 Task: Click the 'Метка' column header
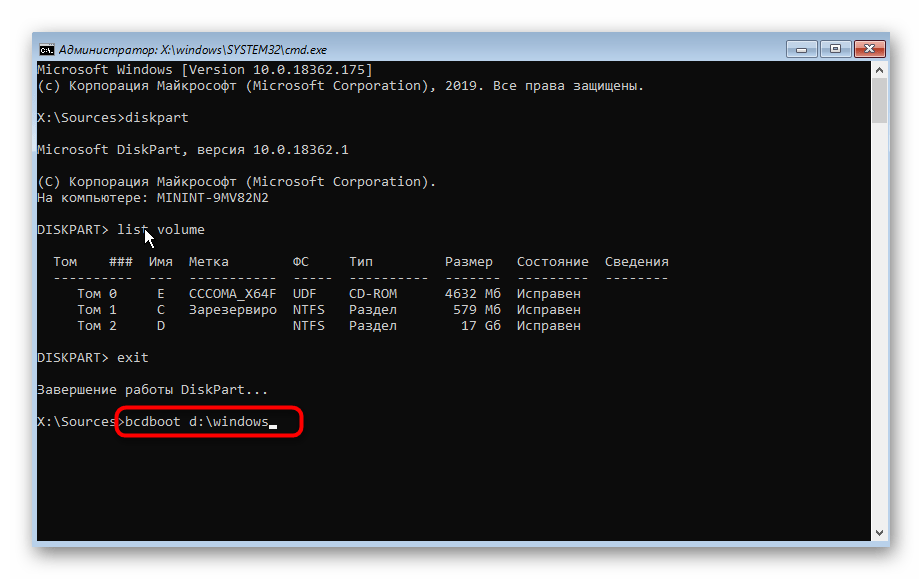coord(208,262)
